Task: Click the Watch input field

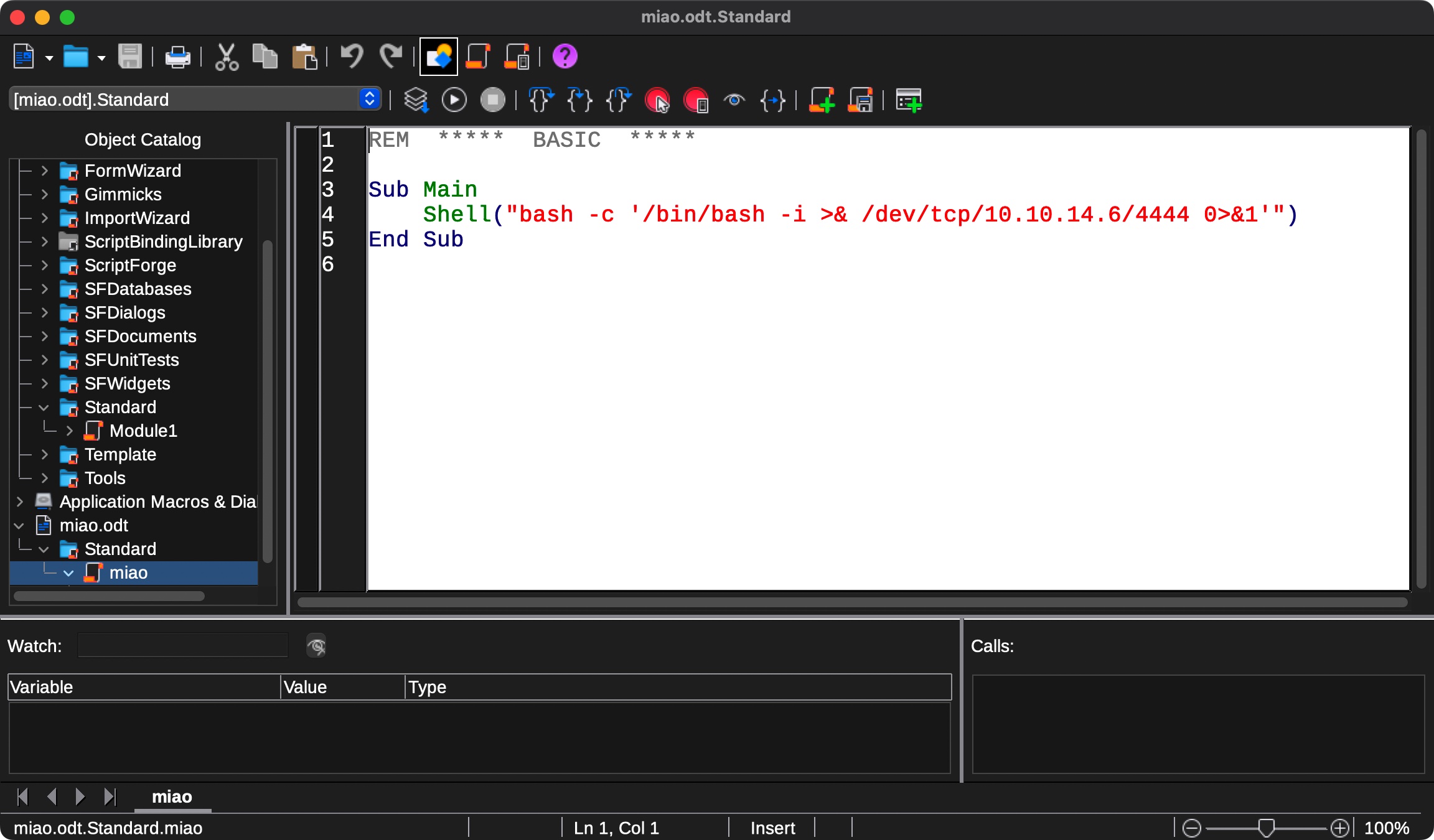Action: [183, 646]
